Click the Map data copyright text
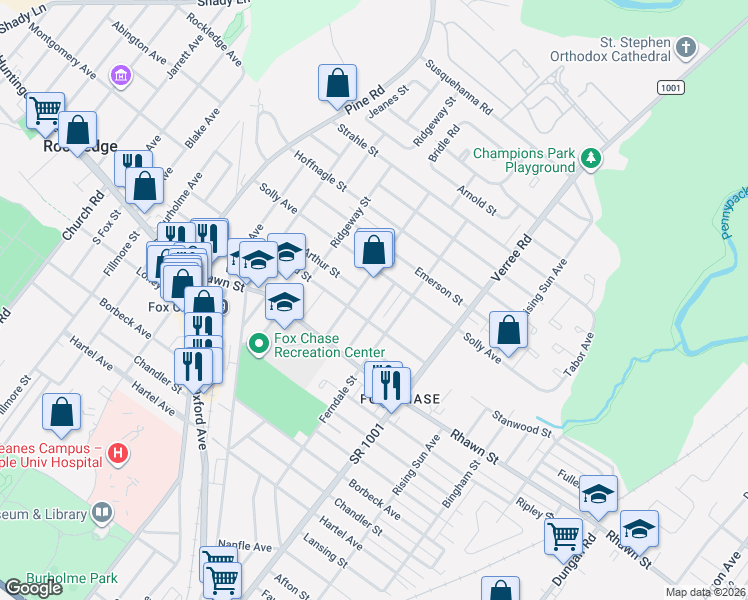This screenshot has height=600, width=748. (706, 592)
